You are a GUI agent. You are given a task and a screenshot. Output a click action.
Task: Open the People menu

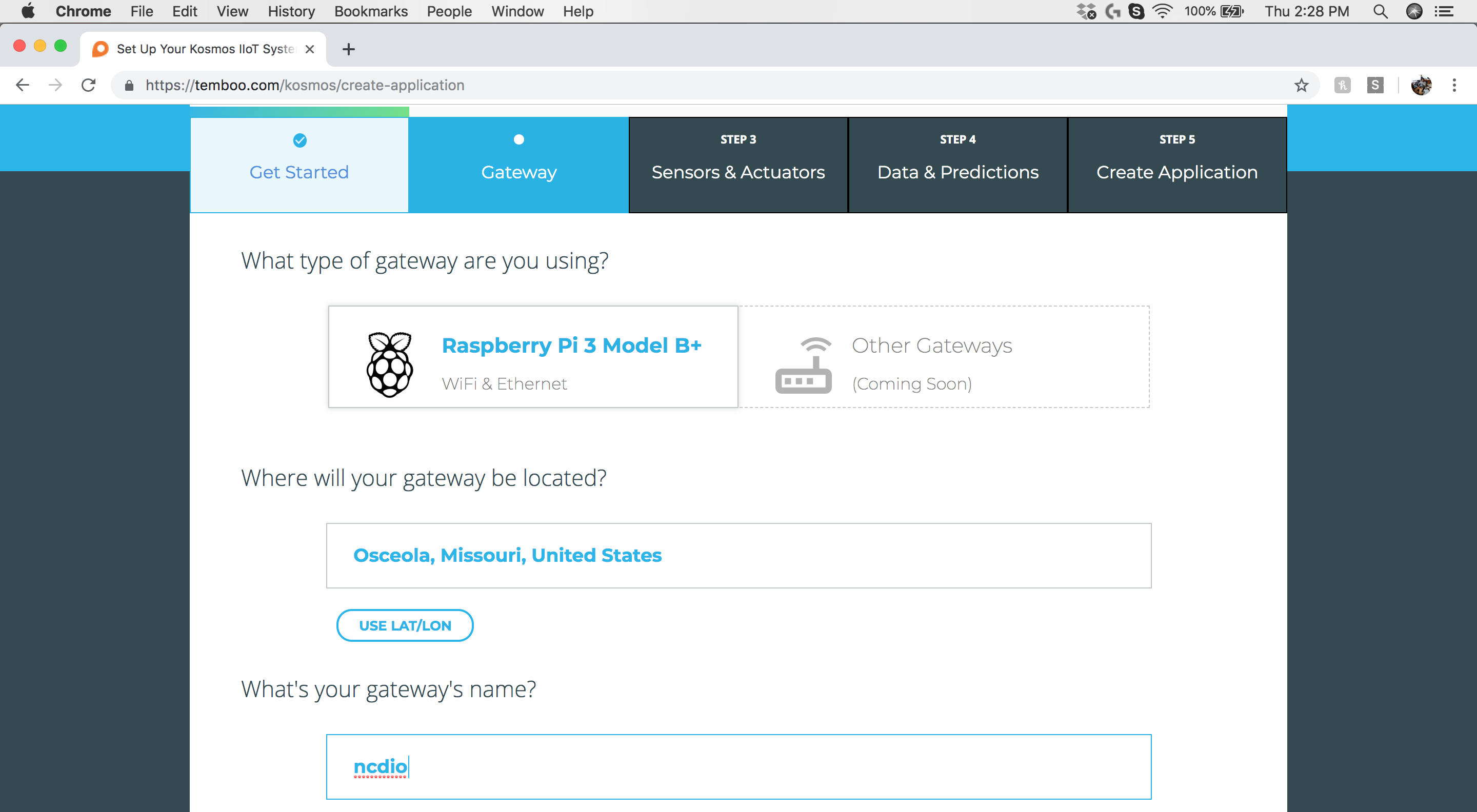[449, 11]
